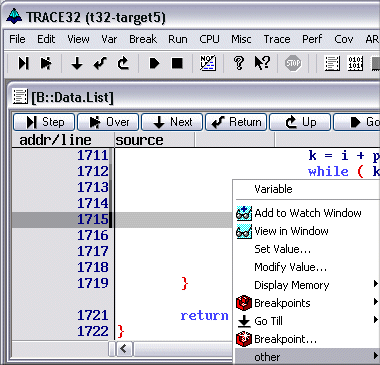Click the Return button in Data.List
This screenshot has width=380, height=365.
[236, 122]
